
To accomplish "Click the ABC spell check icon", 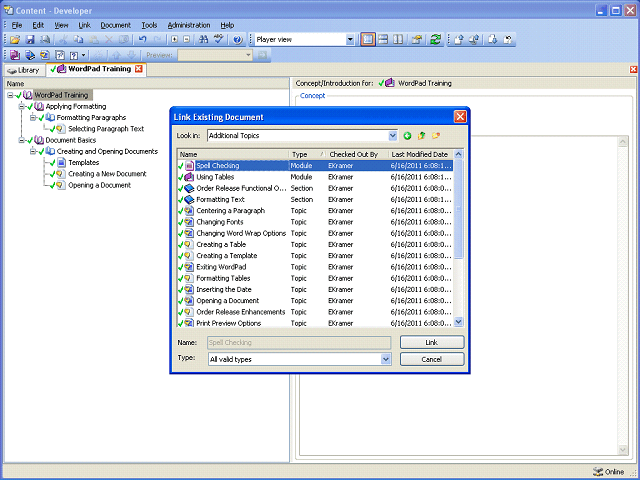I will pos(219,40).
